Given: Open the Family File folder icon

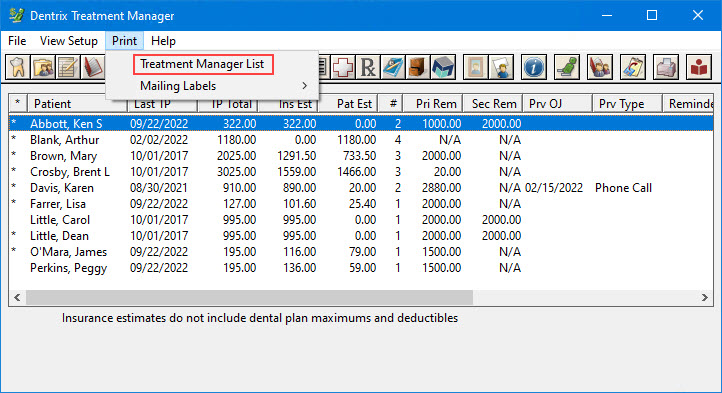Looking at the screenshot, I should [43, 68].
